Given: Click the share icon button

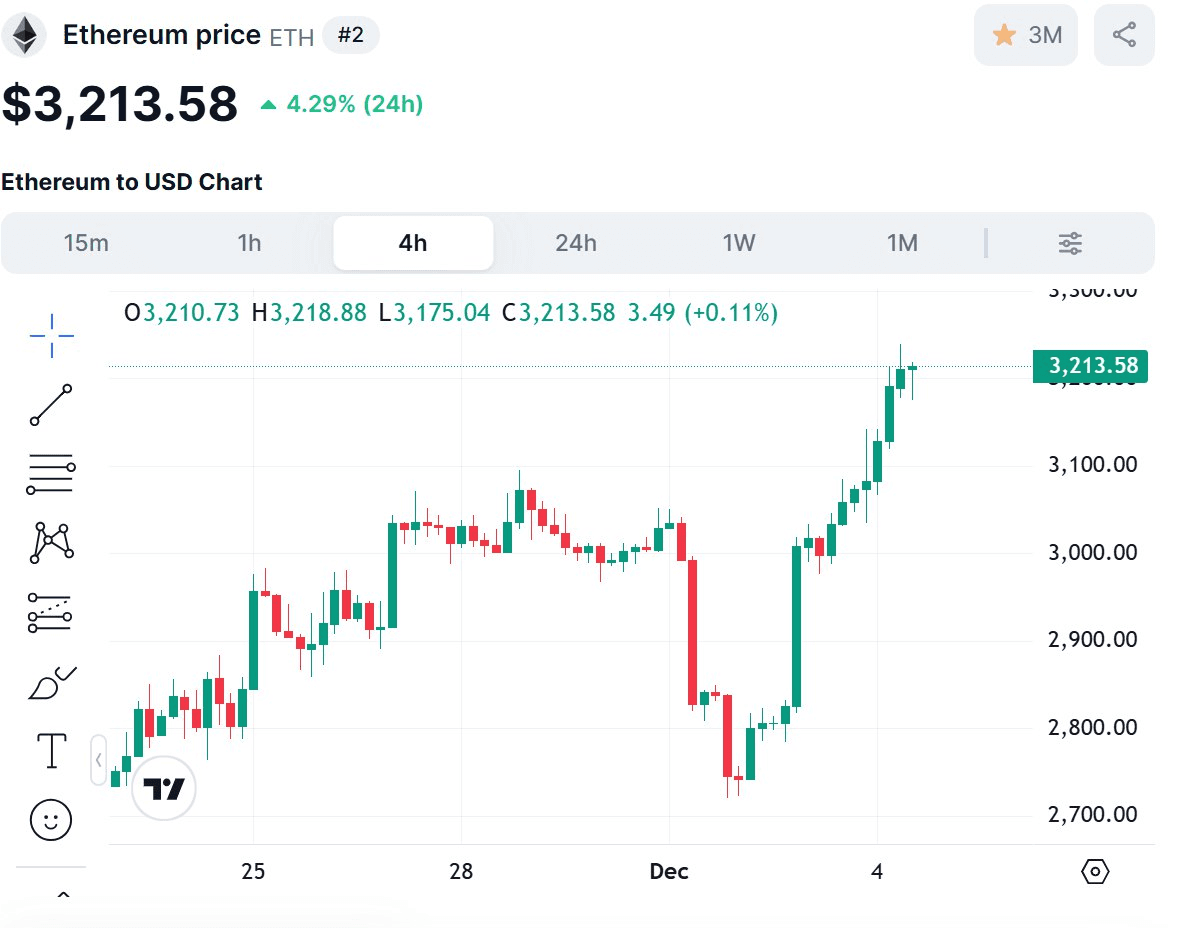Looking at the screenshot, I should (1124, 36).
